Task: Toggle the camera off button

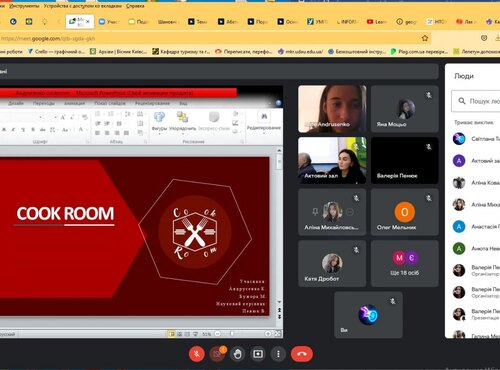Action: (x=217, y=354)
